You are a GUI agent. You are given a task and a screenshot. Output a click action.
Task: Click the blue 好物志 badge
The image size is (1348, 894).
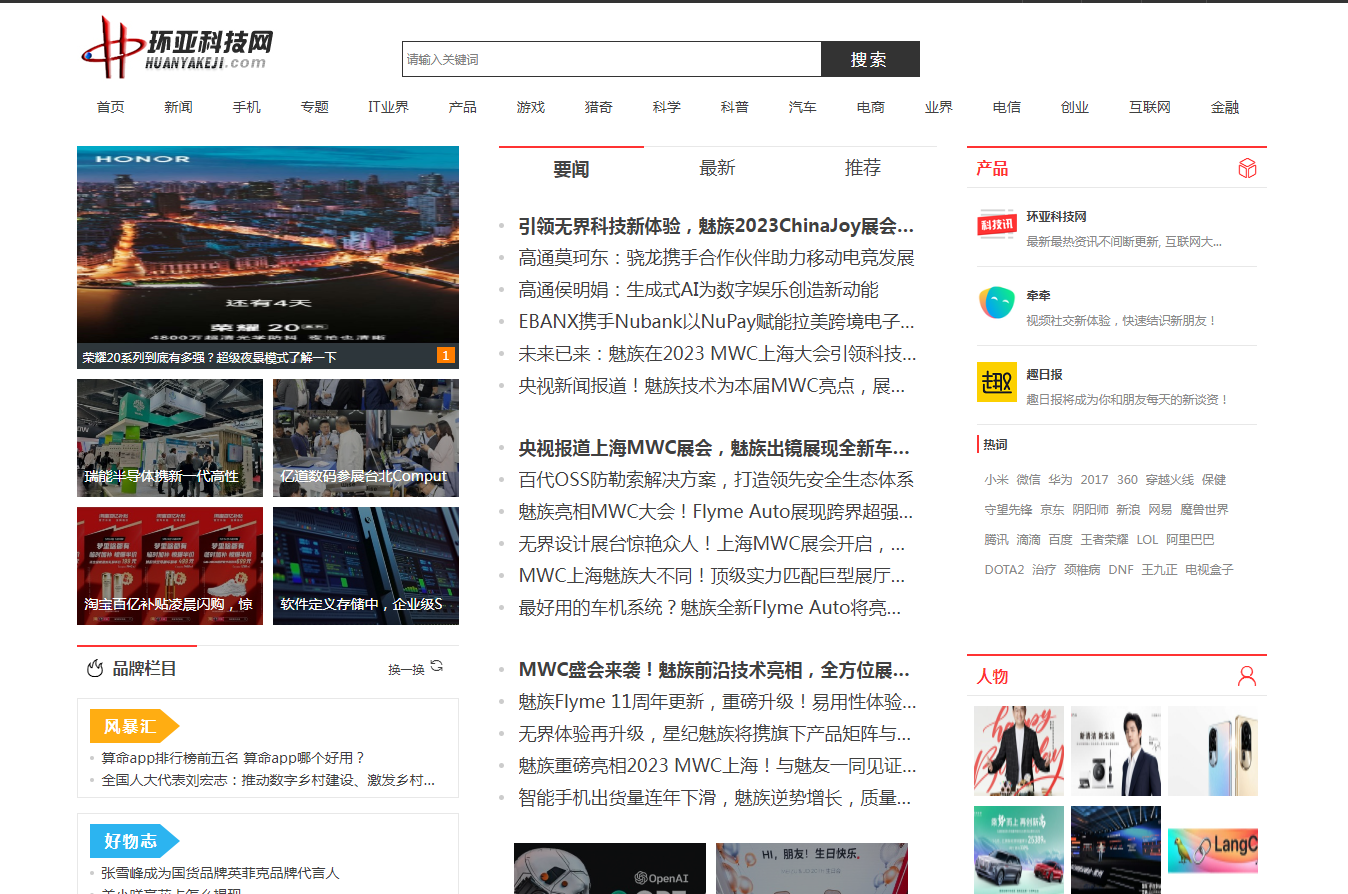pyautogui.click(x=134, y=841)
